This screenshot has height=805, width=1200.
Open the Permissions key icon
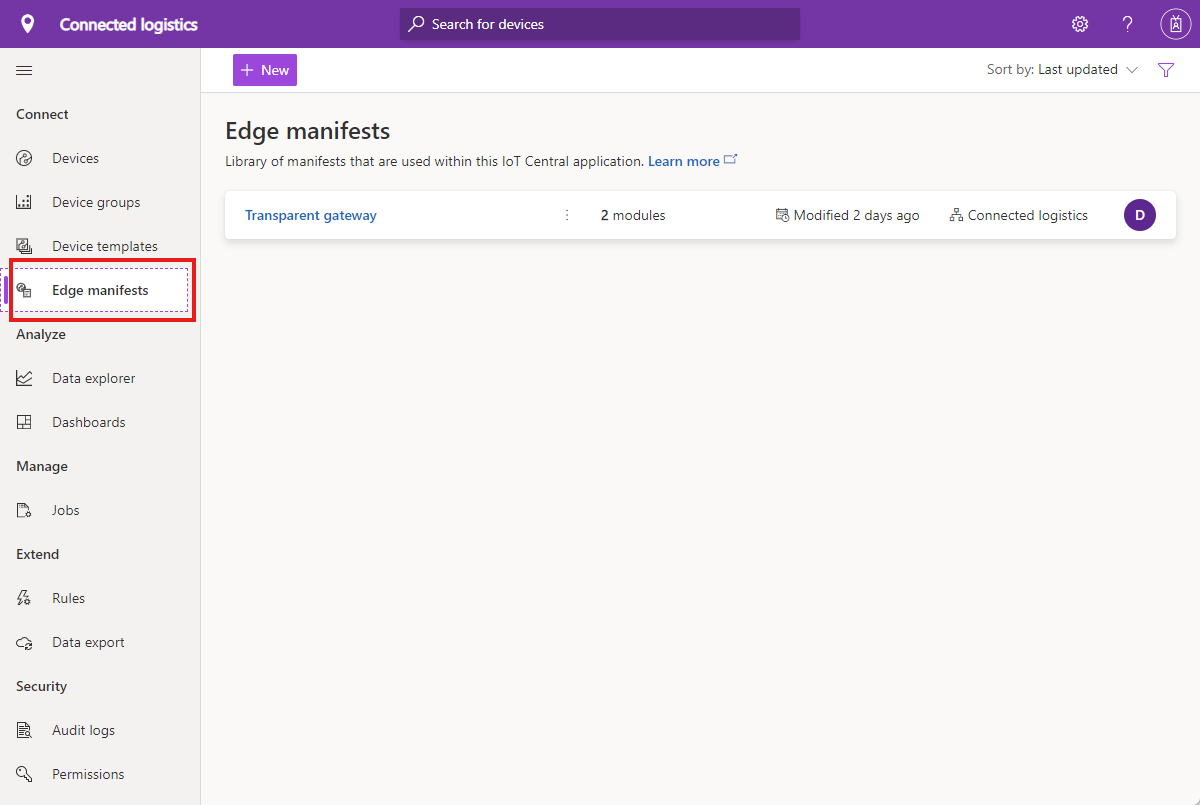[24, 773]
